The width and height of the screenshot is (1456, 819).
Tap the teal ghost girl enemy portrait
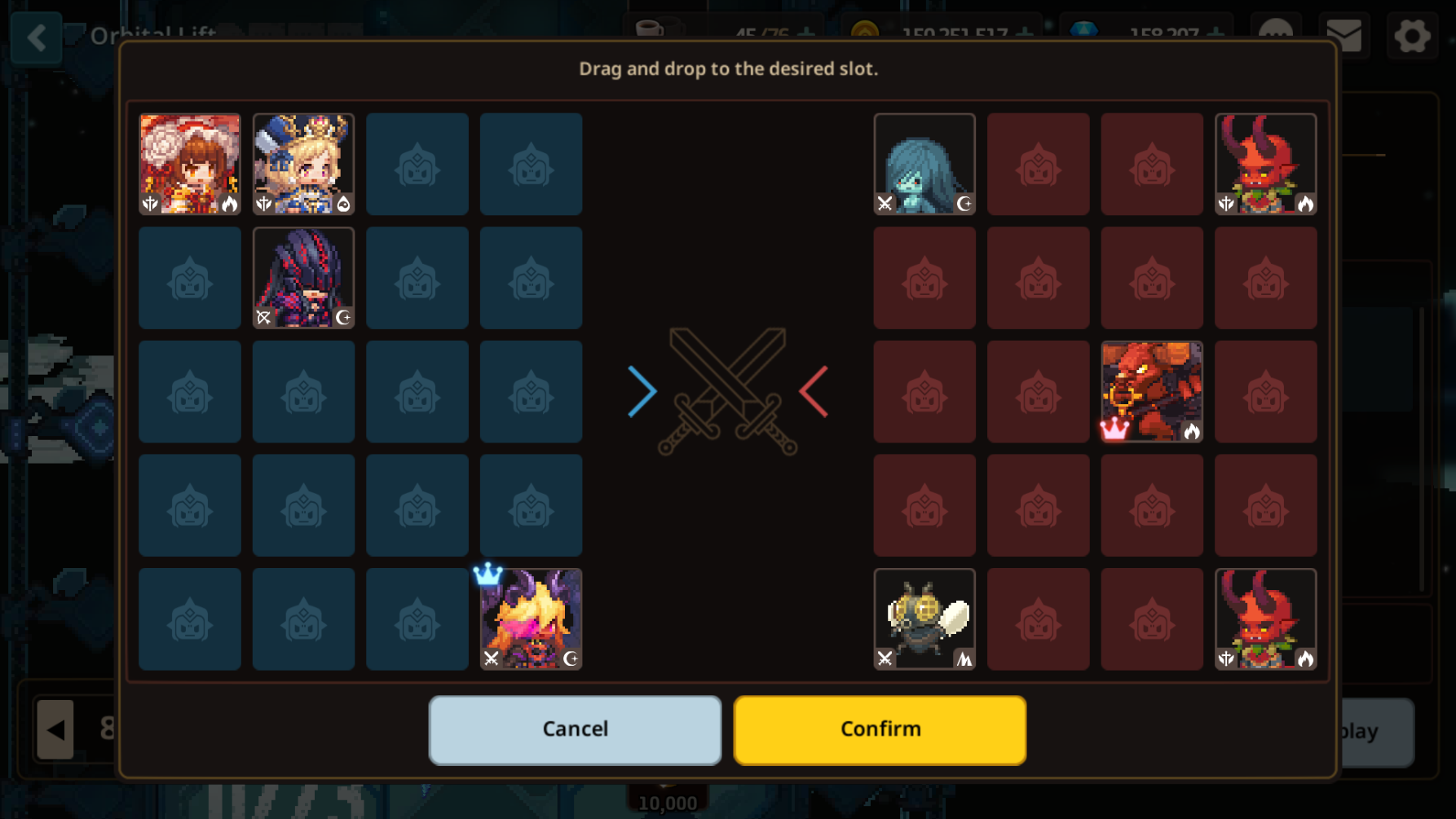click(924, 164)
